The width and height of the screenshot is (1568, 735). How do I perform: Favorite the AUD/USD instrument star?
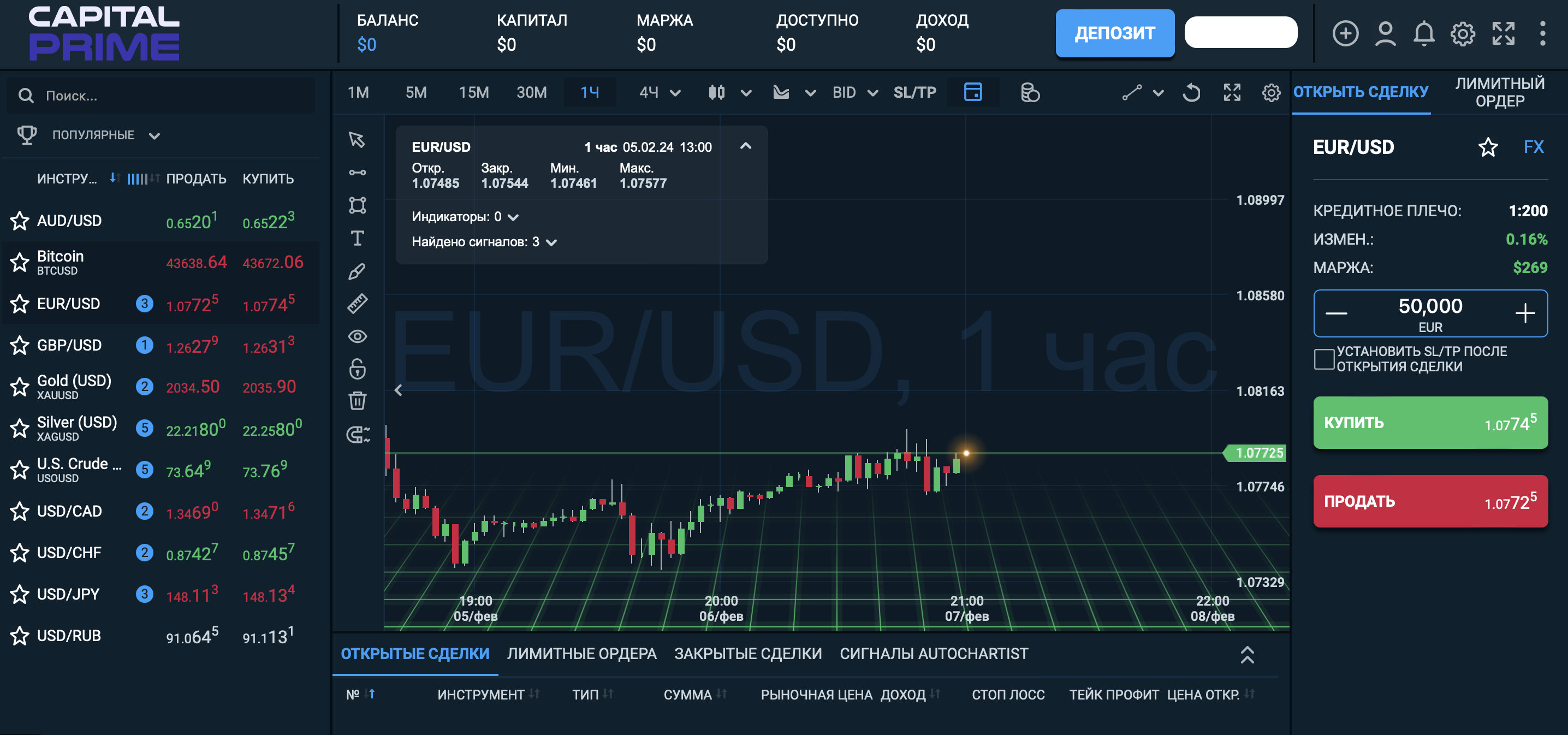click(20, 221)
